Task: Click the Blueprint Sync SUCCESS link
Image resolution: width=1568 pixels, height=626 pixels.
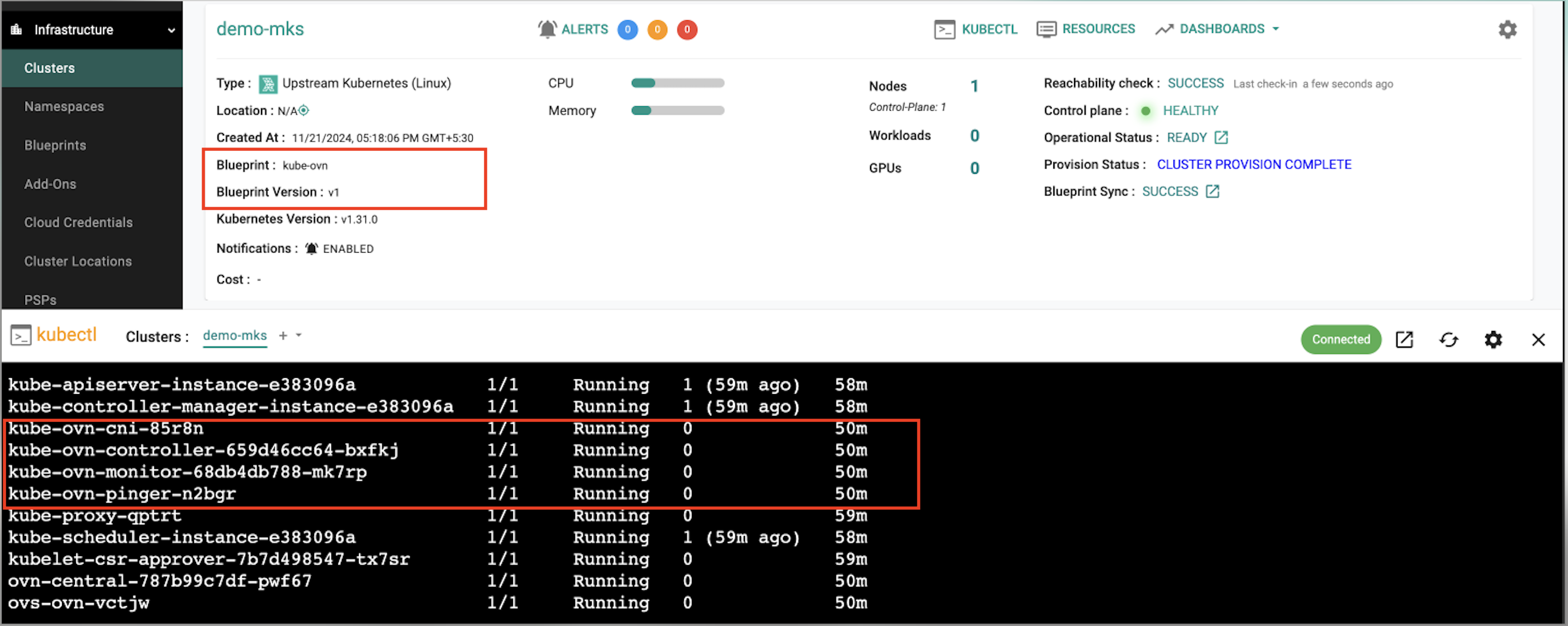Action: click(1170, 191)
